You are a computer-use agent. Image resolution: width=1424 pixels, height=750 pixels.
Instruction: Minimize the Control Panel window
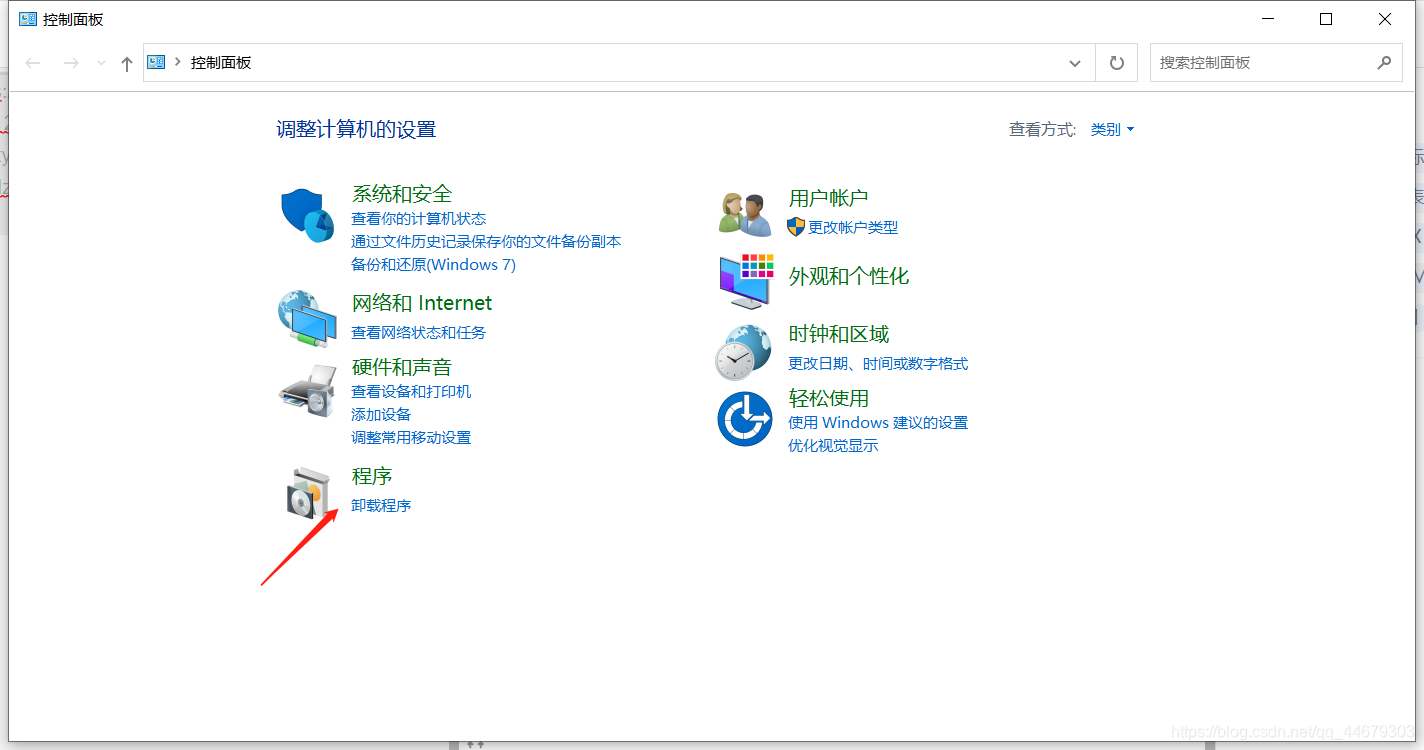(1267, 19)
